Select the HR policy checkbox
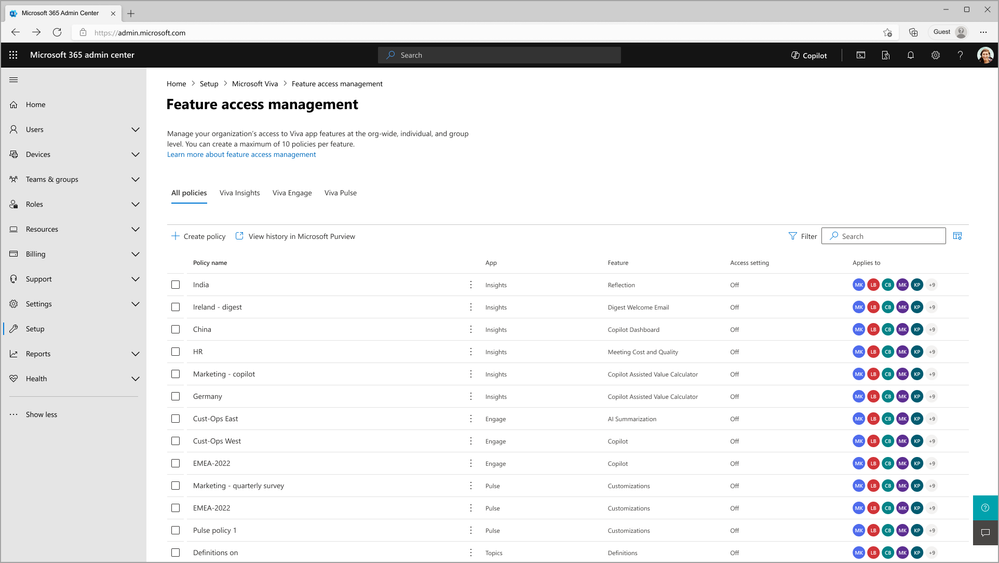 [175, 352]
